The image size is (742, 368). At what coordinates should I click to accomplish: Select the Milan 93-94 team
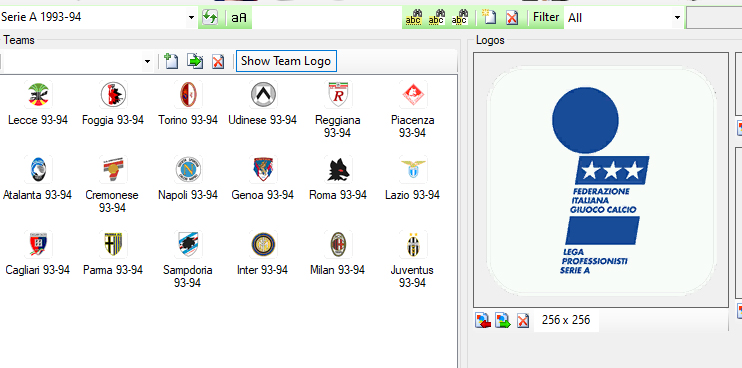tap(338, 254)
